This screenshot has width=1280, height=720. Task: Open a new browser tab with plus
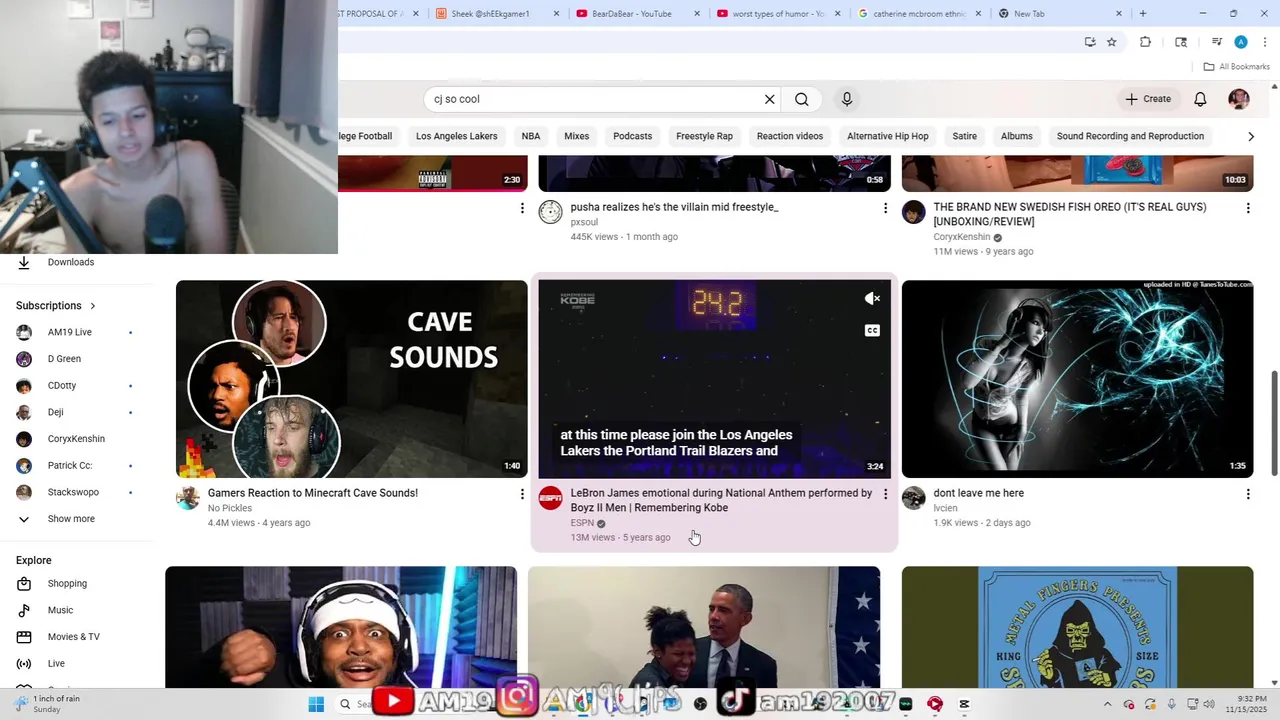[x=1143, y=13]
